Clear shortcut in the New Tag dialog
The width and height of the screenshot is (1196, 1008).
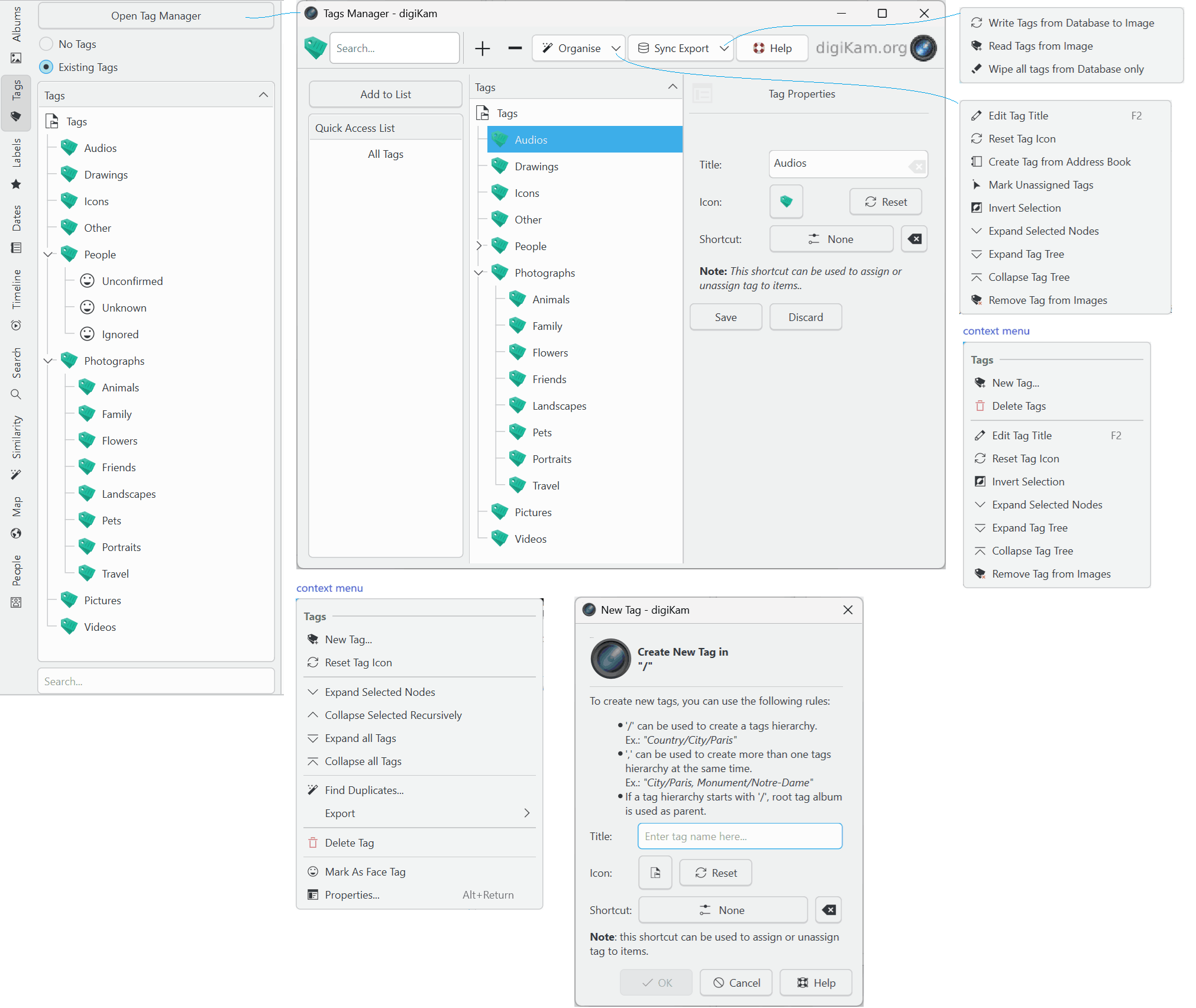tap(828, 910)
